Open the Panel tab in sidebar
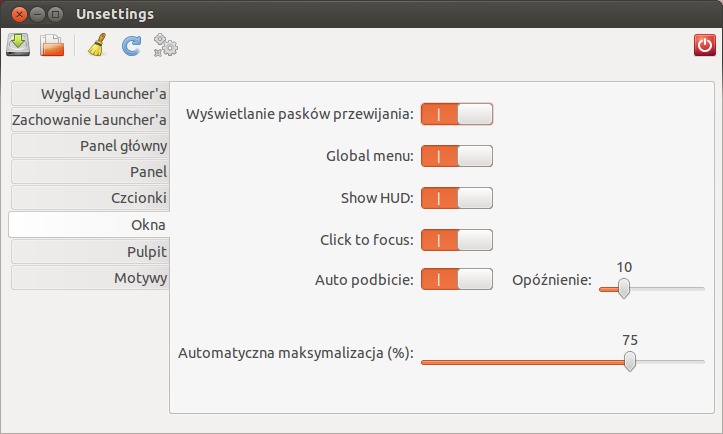The width and height of the screenshot is (723, 434). [x=90, y=172]
